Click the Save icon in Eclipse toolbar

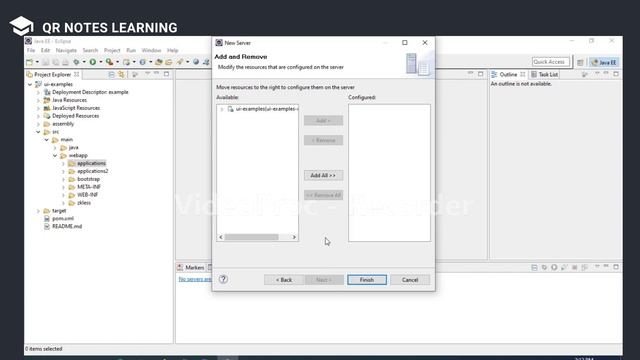pyautogui.click(x=46, y=62)
